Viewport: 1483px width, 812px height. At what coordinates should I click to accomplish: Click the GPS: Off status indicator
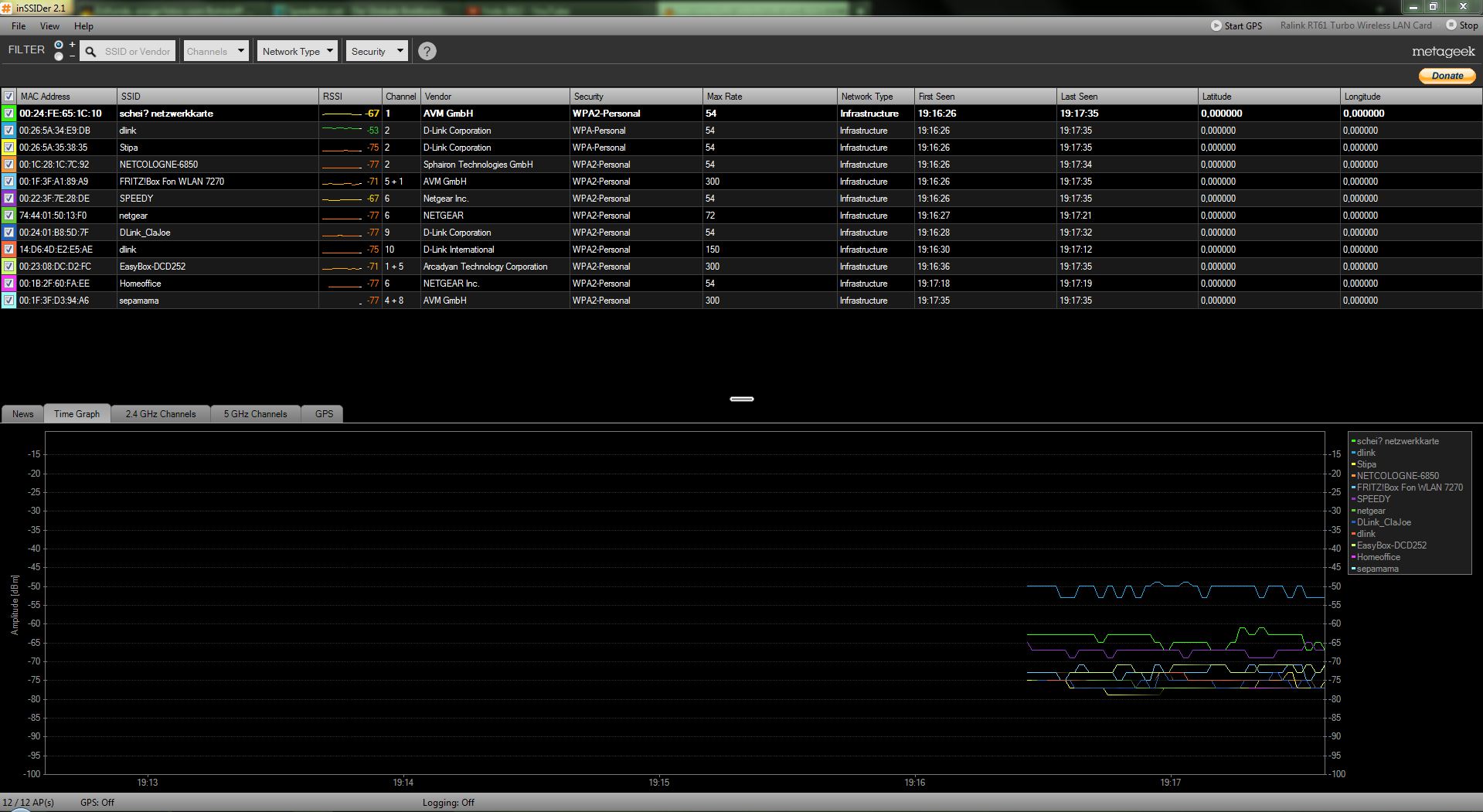pos(97,803)
